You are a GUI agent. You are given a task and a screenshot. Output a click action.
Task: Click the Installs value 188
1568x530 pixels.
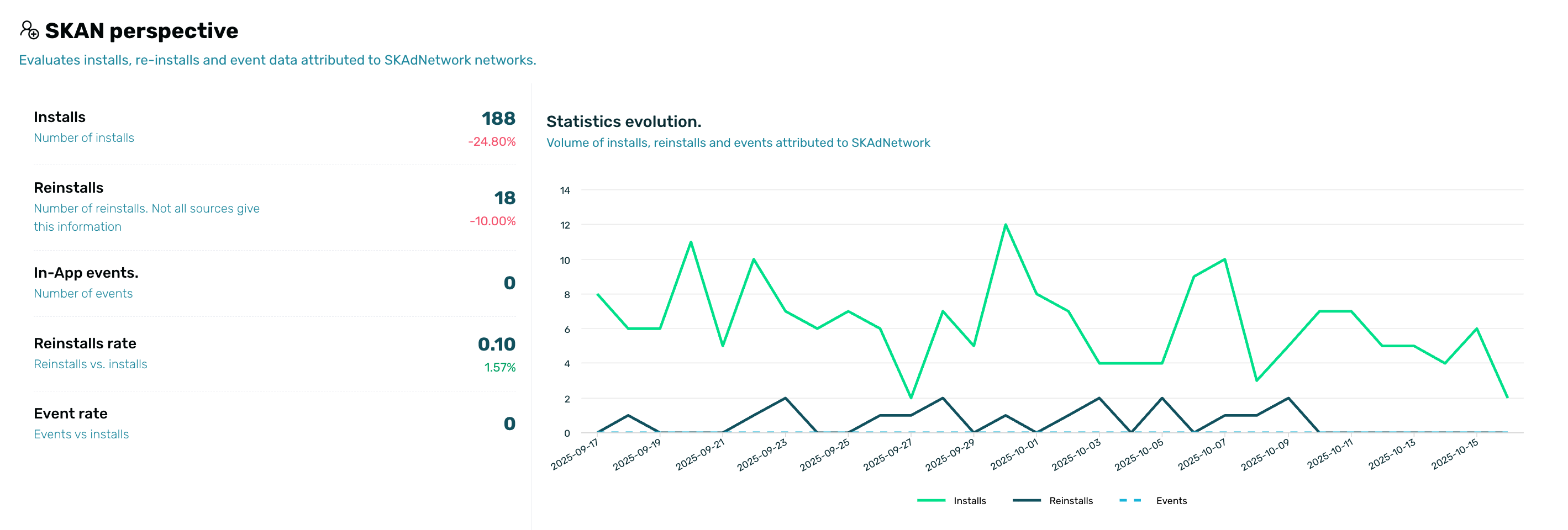point(498,119)
